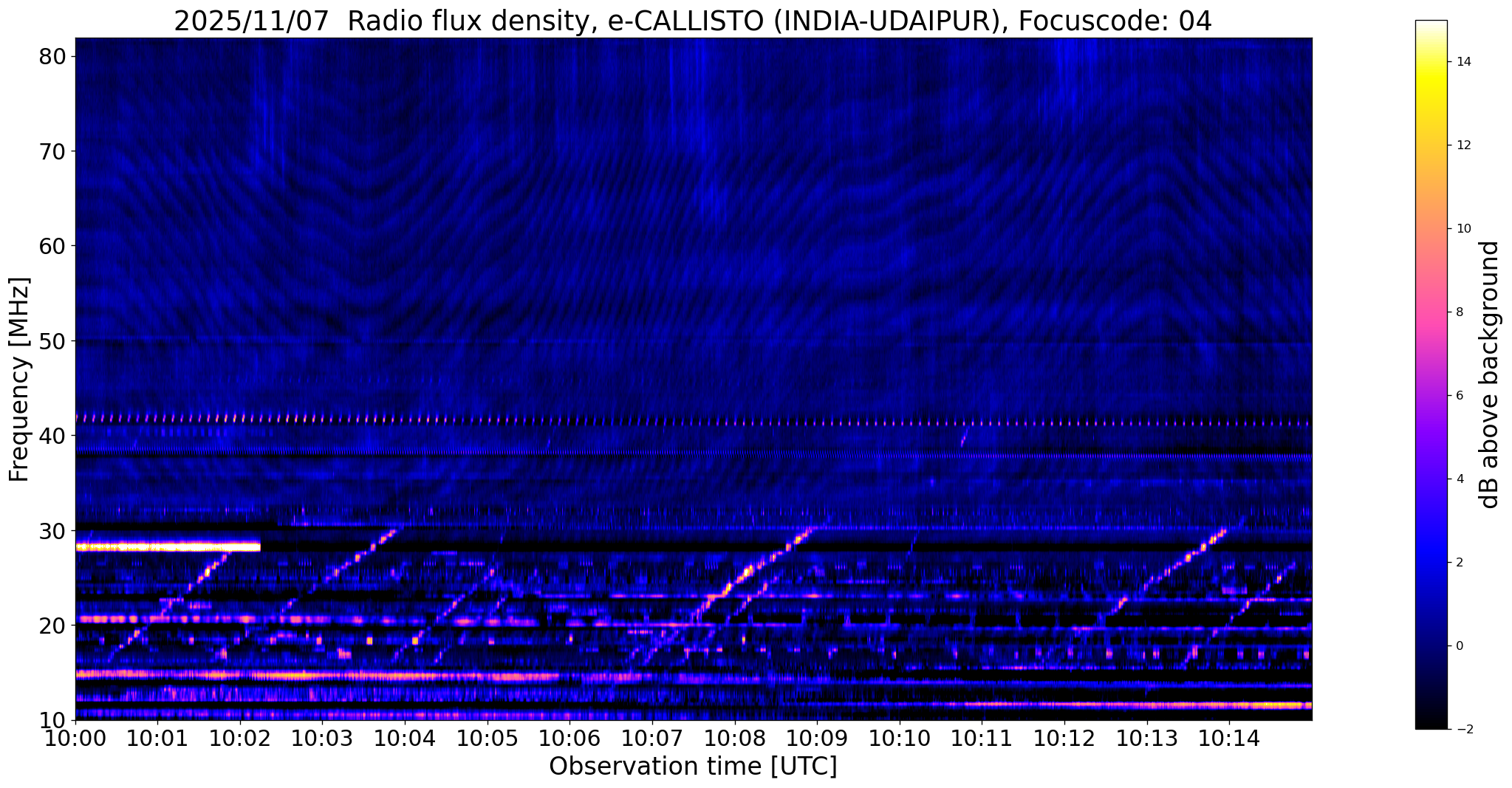Screen dimensions: 1512x788
Task: Click the colorbar tick label 8
Action: [1459, 312]
